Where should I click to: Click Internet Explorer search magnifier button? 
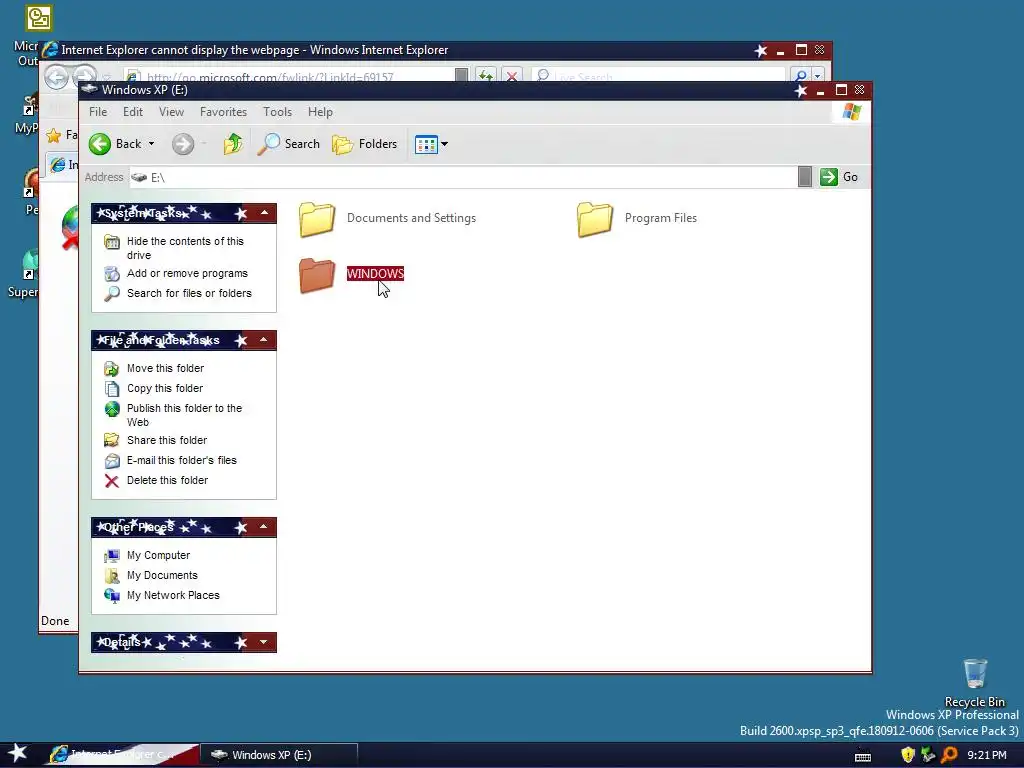point(800,76)
